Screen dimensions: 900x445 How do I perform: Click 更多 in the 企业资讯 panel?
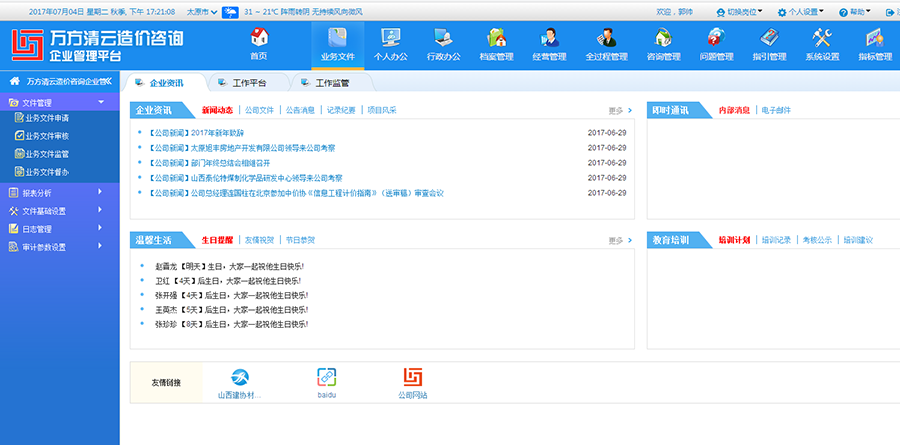(x=619, y=110)
